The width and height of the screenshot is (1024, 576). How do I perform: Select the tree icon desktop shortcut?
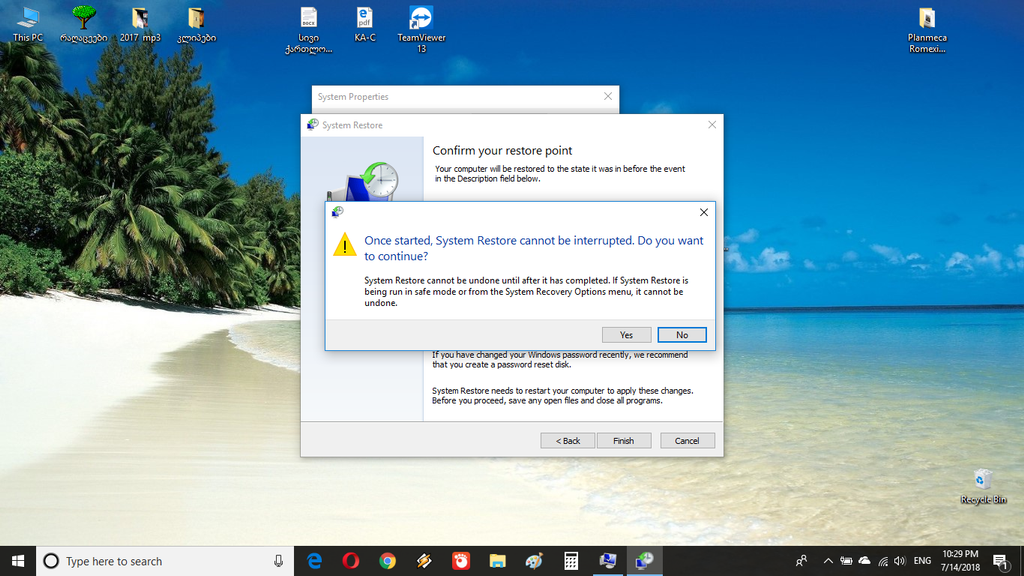(x=84, y=24)
